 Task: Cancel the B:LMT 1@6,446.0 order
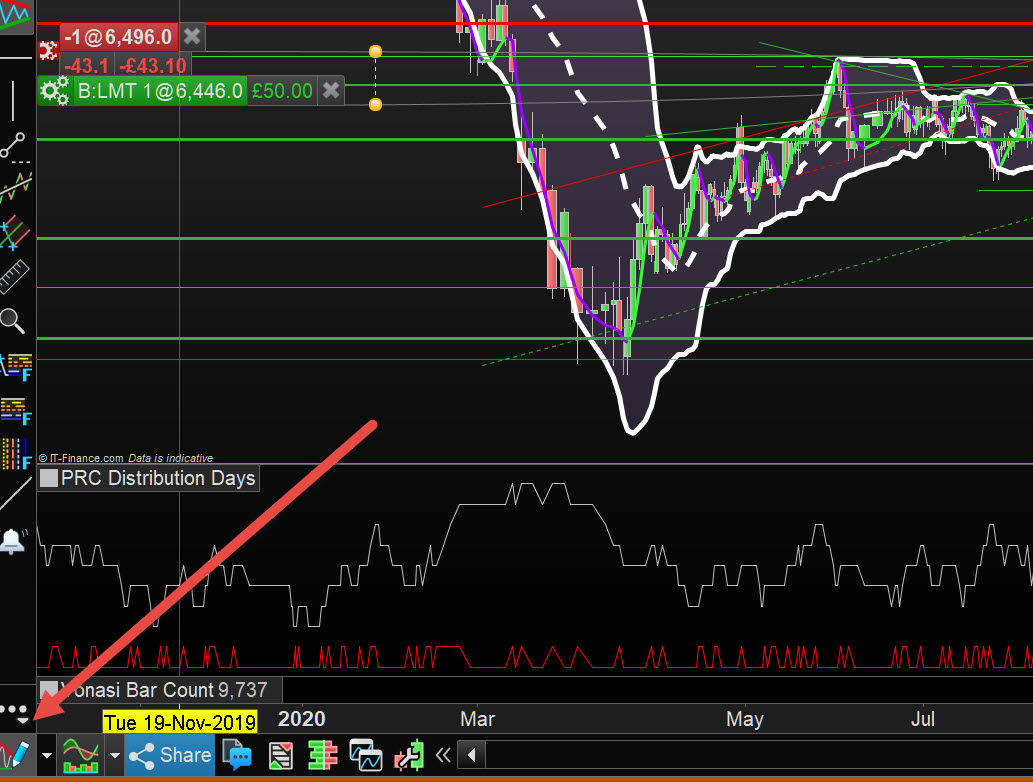tap(331, 90)
